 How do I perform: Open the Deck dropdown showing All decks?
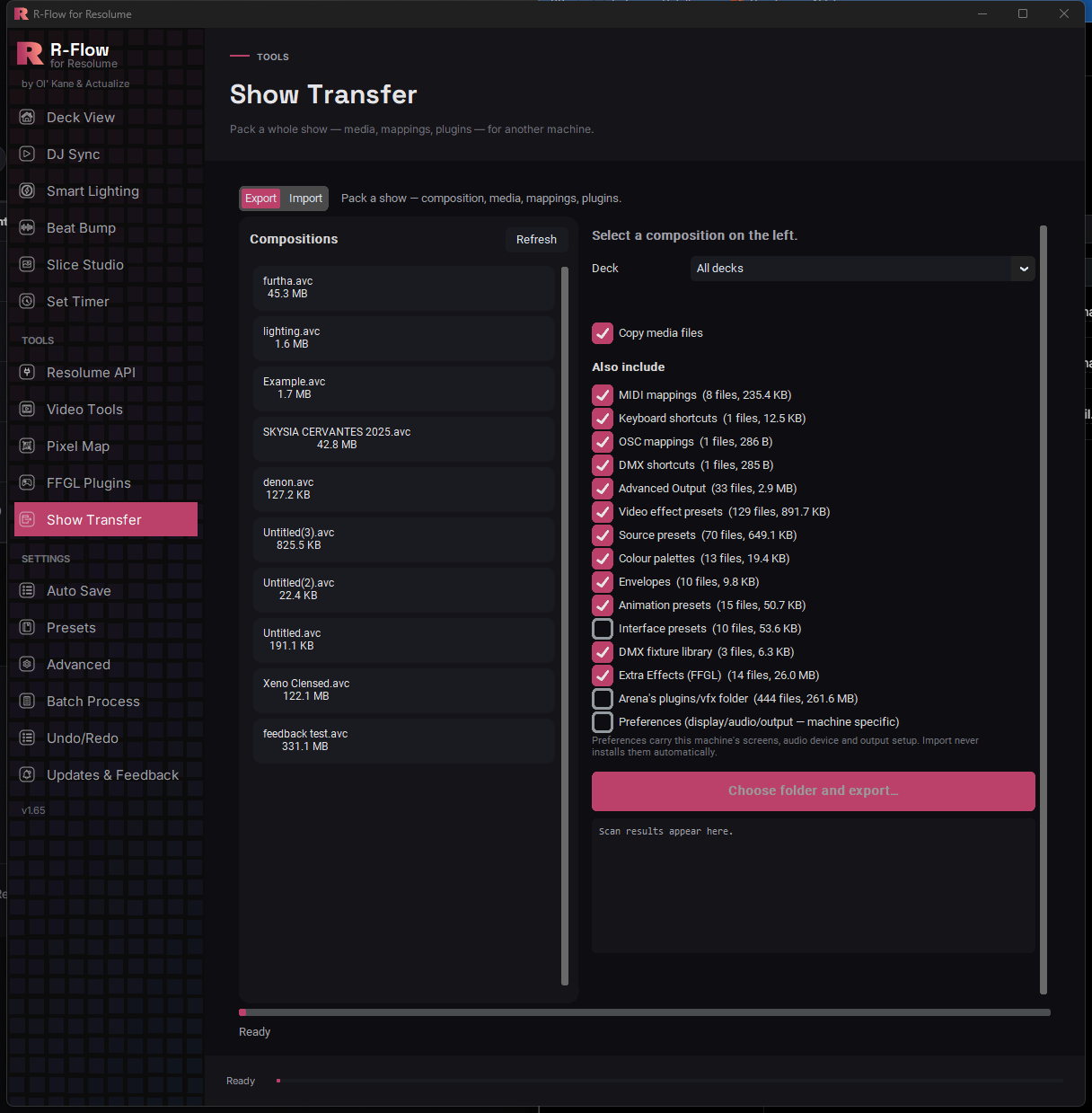[862, 269]
